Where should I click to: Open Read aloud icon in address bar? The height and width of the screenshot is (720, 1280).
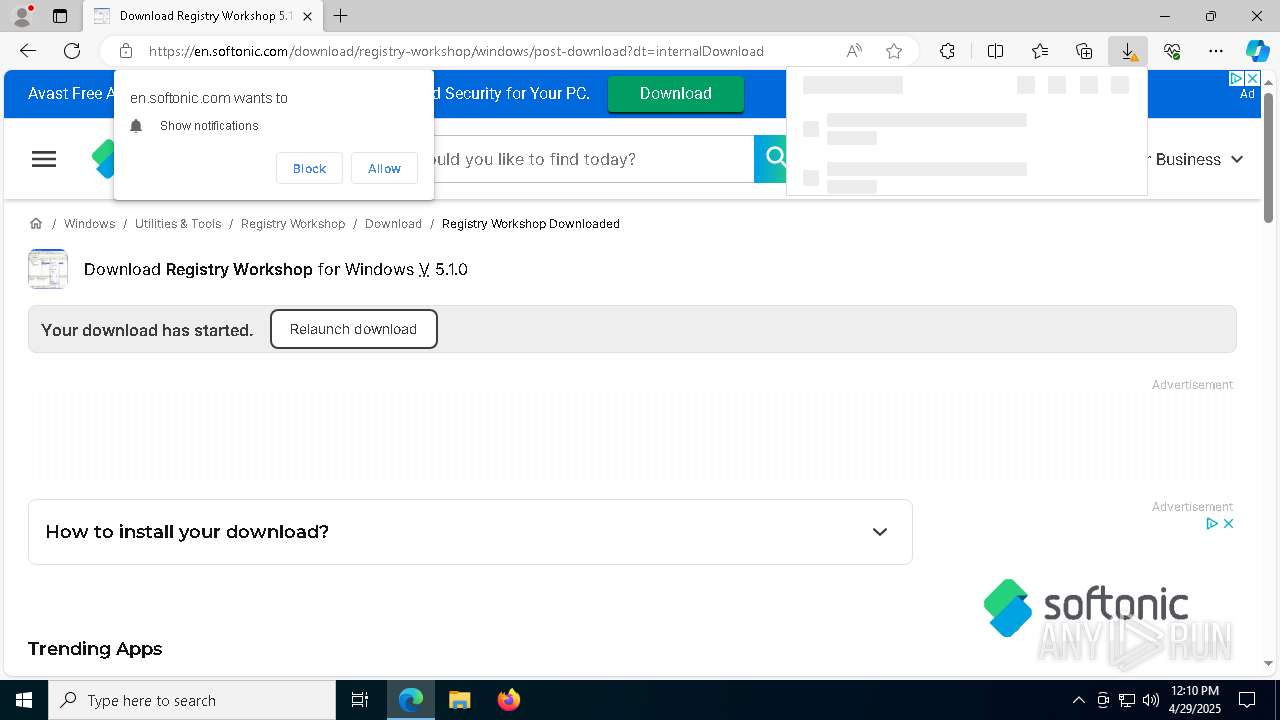tap(854, 51)
